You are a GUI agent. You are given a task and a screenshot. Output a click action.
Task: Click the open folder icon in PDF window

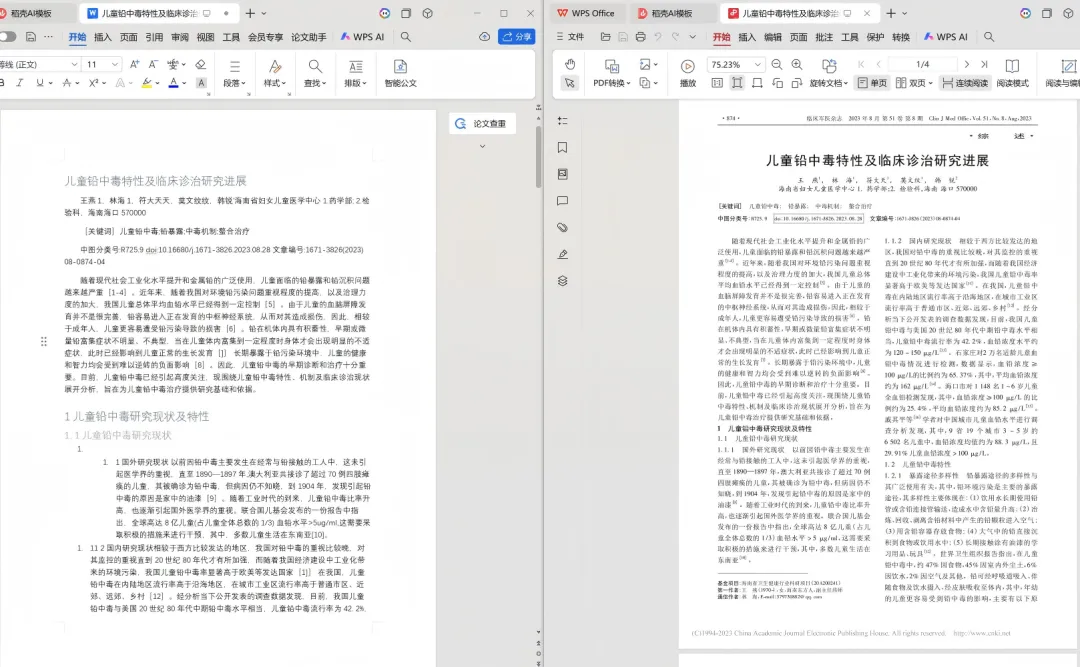coord(605,37)
